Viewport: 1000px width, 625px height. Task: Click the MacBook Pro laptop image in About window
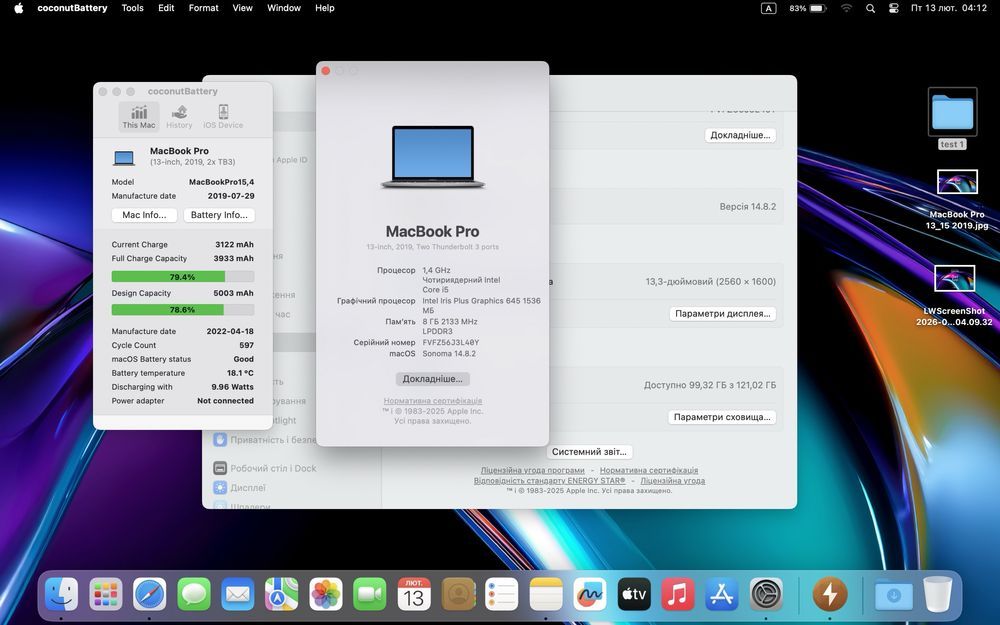coord(433,156)
